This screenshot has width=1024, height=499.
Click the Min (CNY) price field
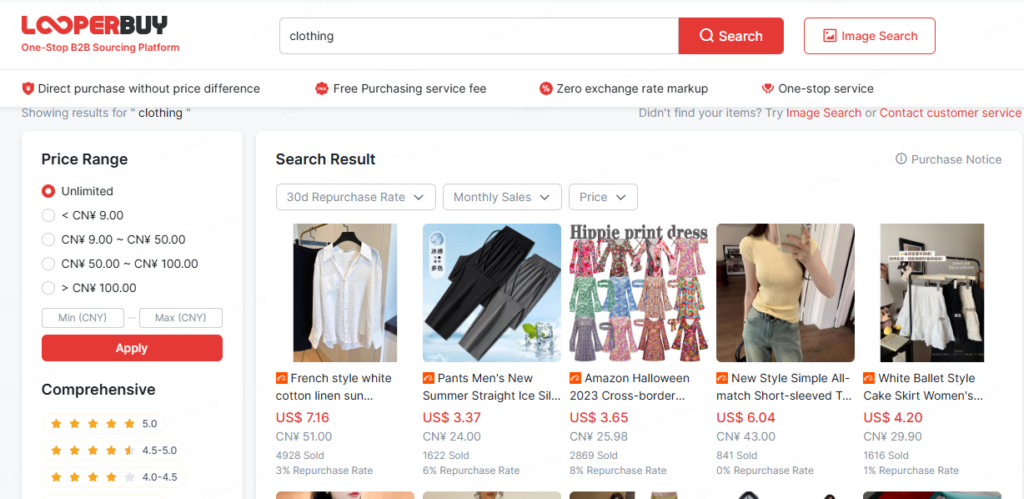tap(83, 318)
